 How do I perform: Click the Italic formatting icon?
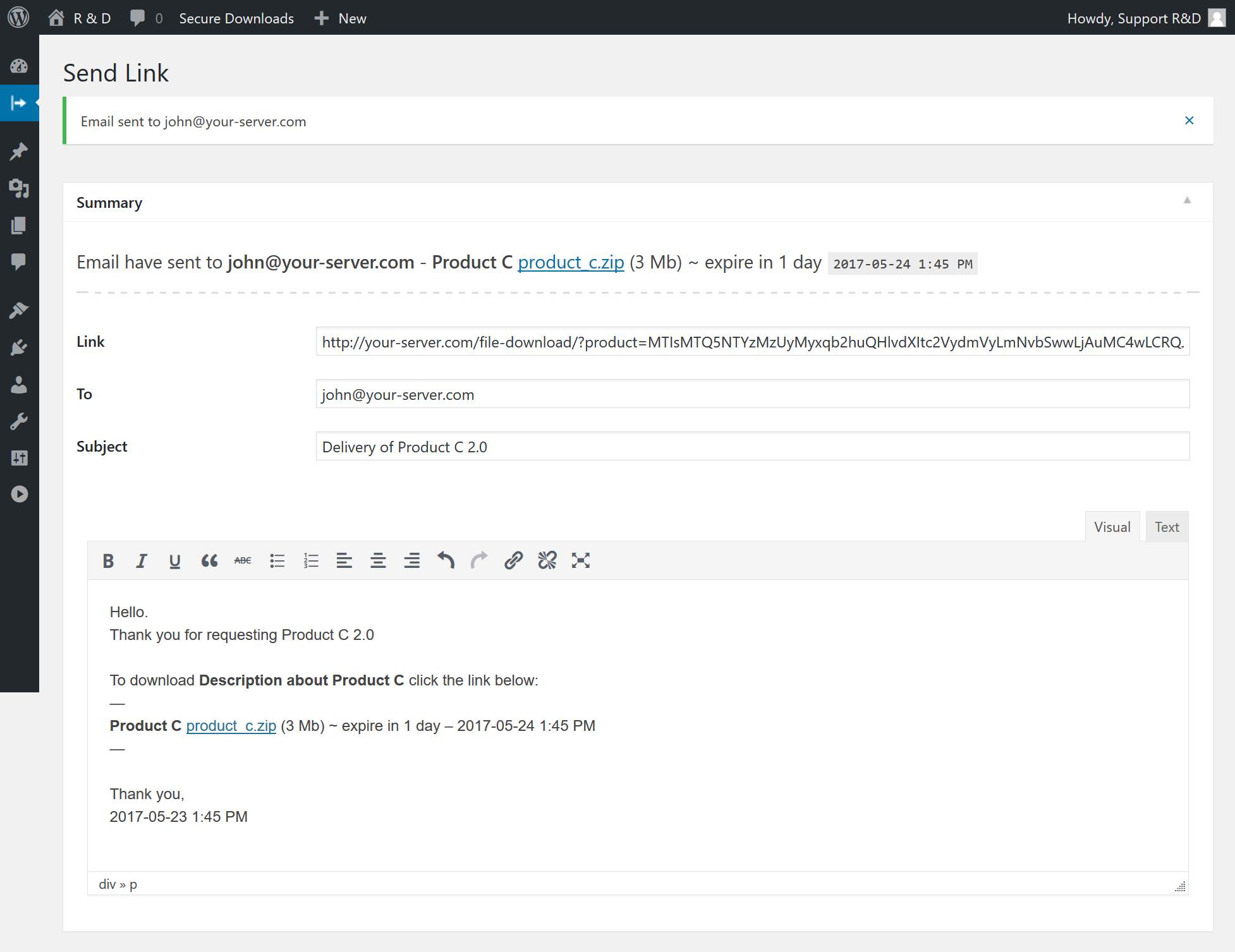tap(142, 560)
